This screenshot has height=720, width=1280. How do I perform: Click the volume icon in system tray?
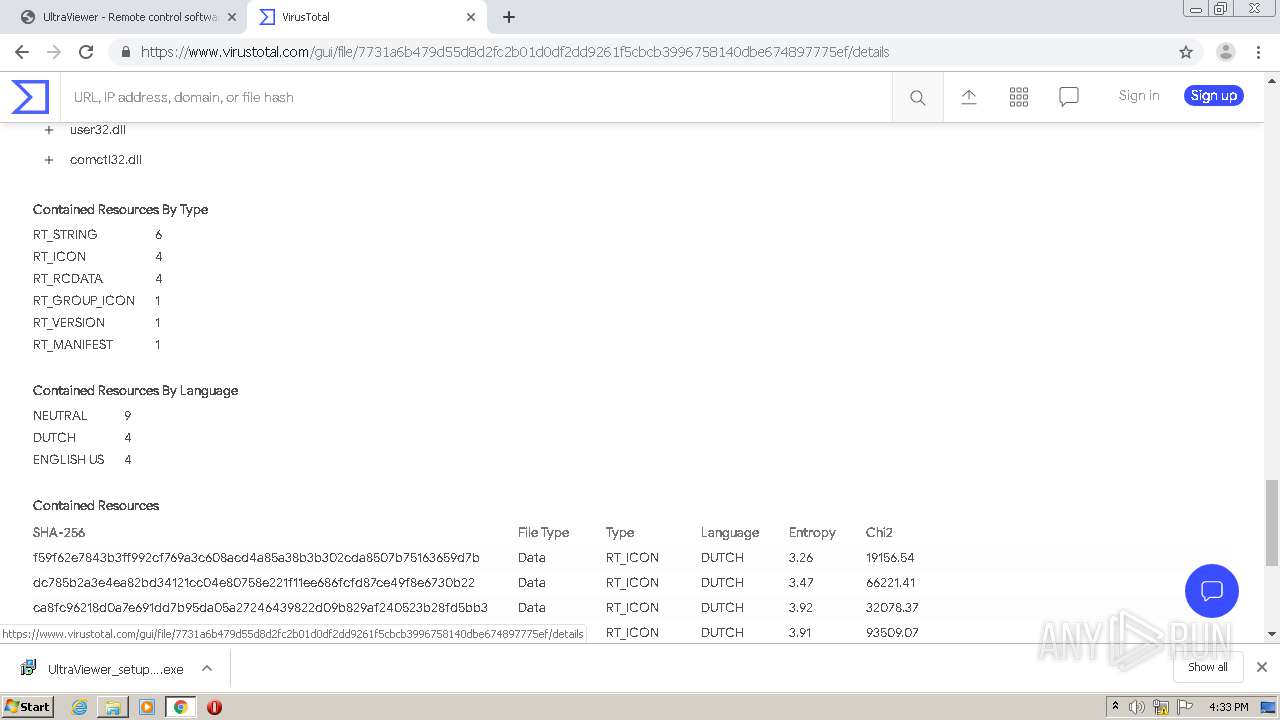point(1136,707)
